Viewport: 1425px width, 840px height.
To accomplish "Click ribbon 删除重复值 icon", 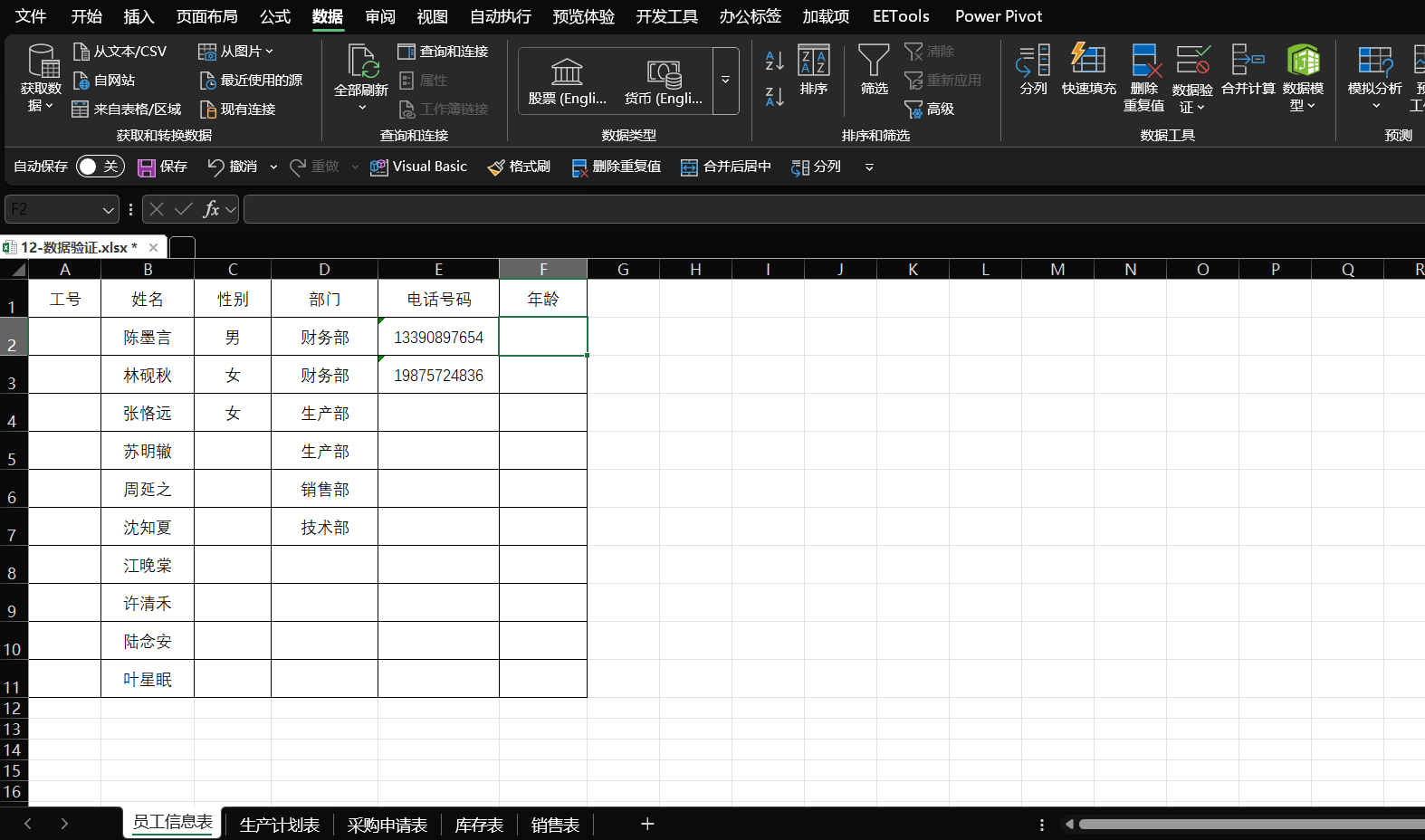I will [x=1144, y=60].
